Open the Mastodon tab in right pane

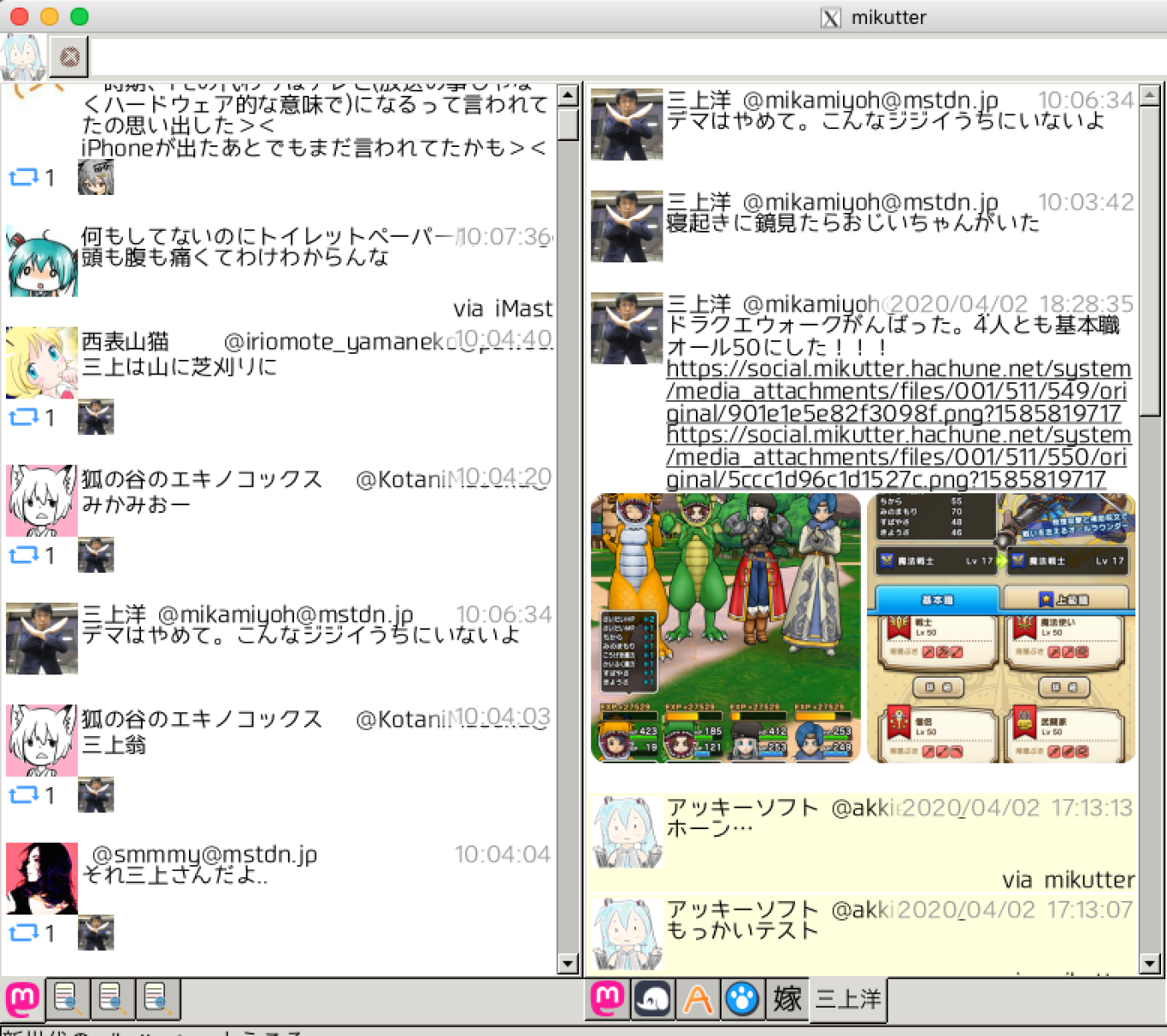click(608, 999)
